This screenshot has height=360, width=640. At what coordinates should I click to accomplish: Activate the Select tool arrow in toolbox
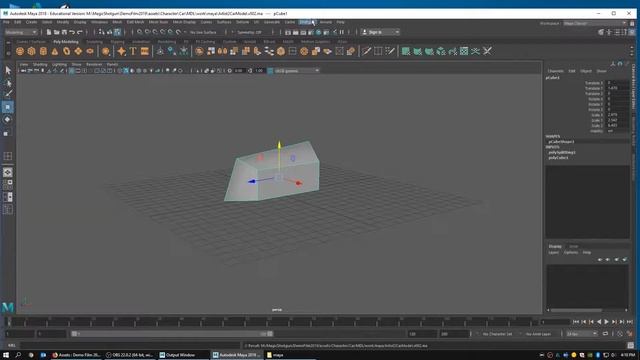[8, 70]
